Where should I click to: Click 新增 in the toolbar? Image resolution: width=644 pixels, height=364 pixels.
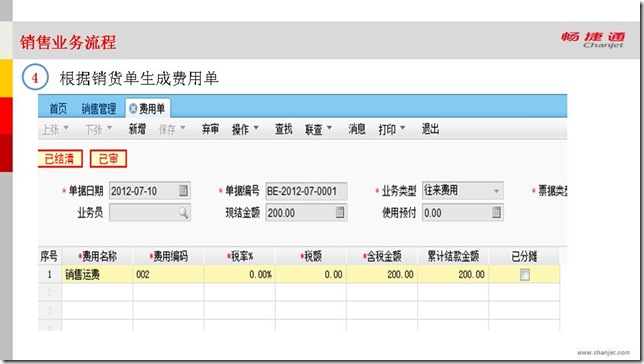(137, 129)
